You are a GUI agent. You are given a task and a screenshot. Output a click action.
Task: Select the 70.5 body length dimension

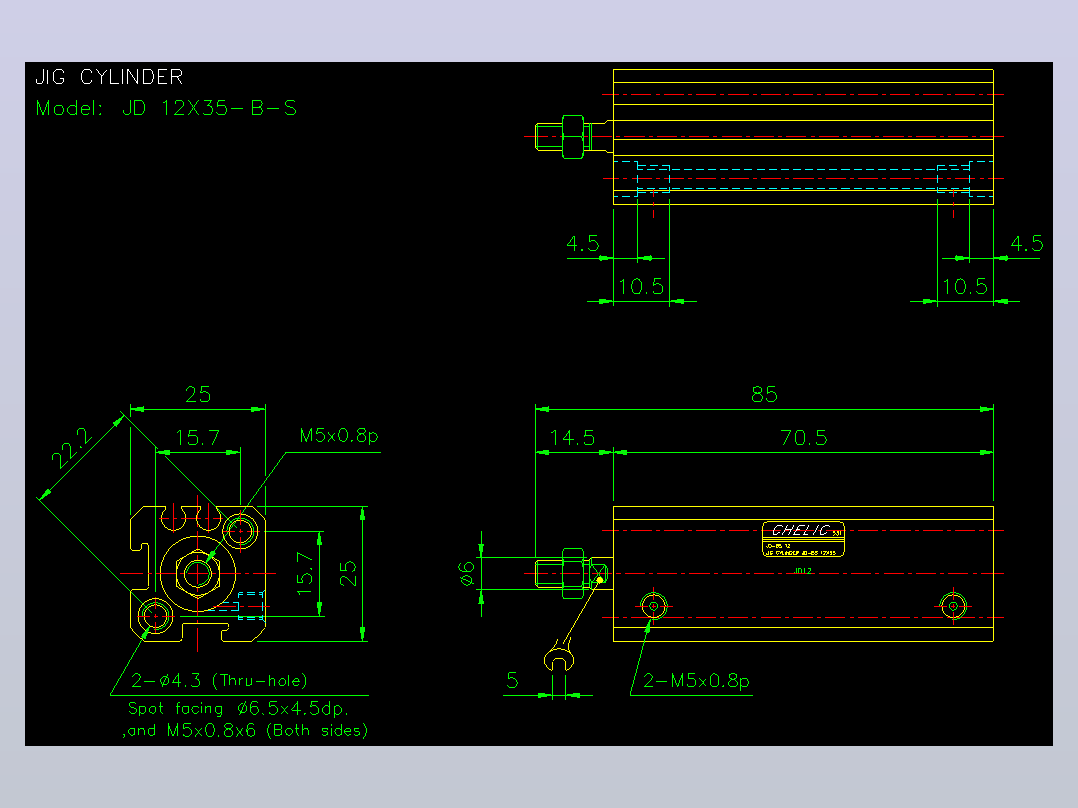804,438
